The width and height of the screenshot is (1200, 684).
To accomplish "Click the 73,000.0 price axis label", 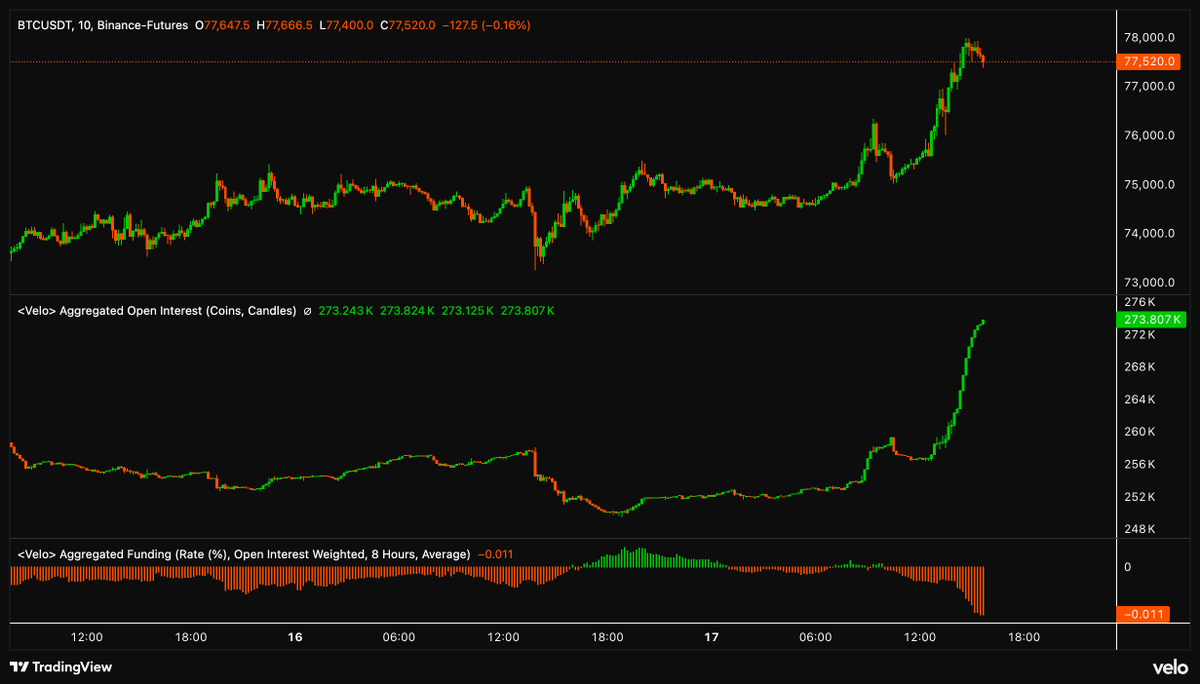I will 1148,283.
